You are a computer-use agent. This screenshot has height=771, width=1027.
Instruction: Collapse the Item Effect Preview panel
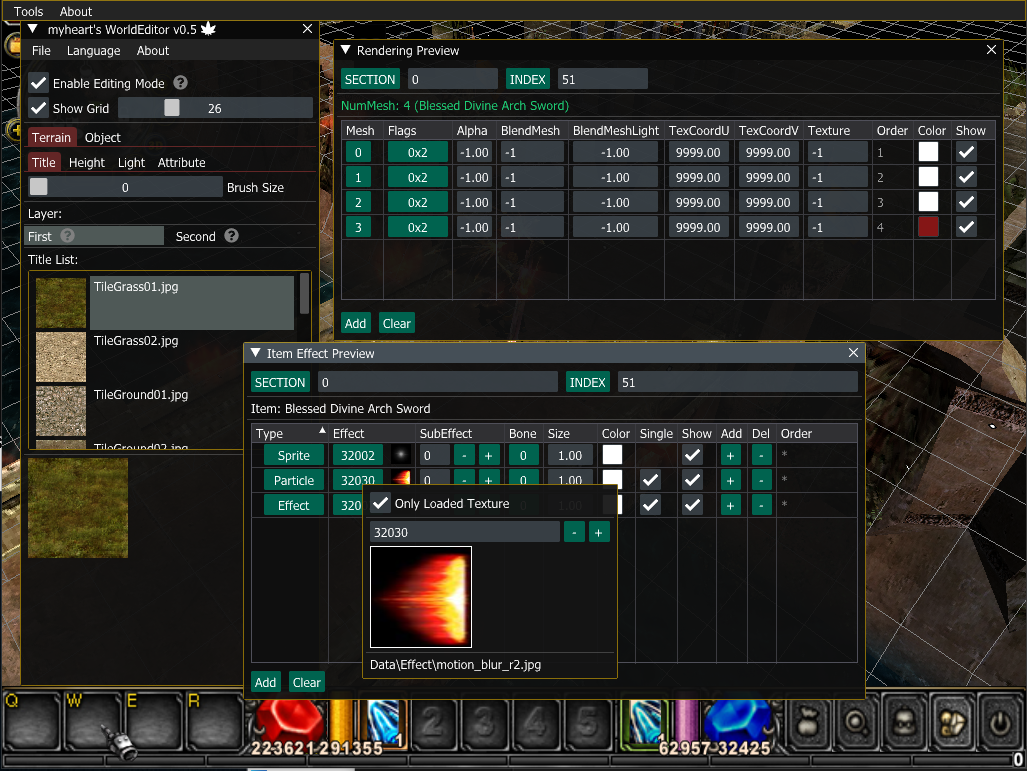click(256, 353)
